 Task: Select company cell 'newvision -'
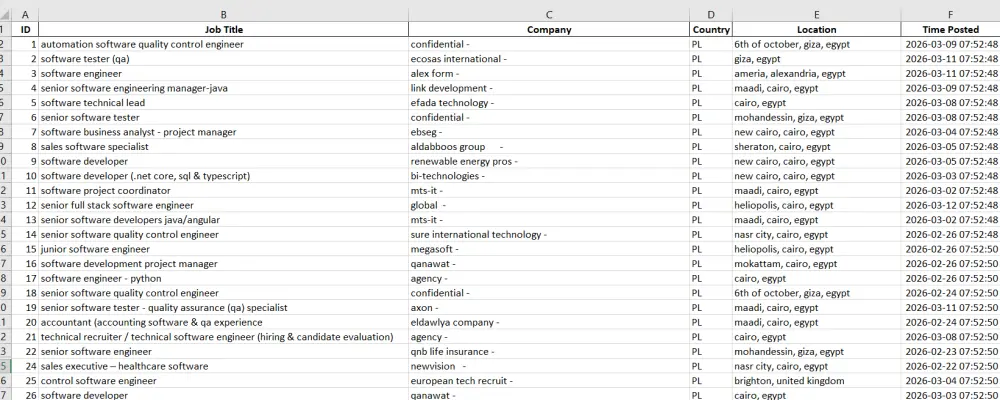(549, 367)
